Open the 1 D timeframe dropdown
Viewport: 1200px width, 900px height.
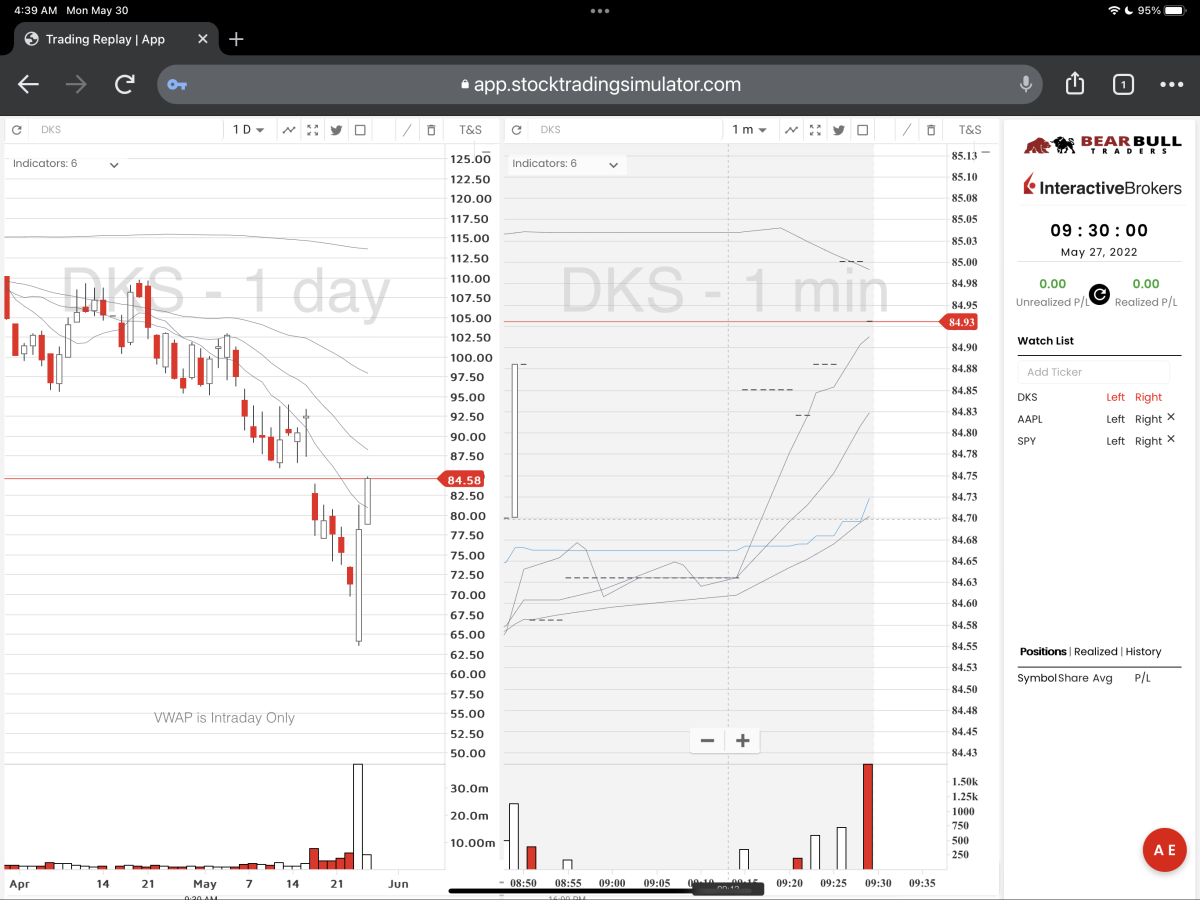248,130
